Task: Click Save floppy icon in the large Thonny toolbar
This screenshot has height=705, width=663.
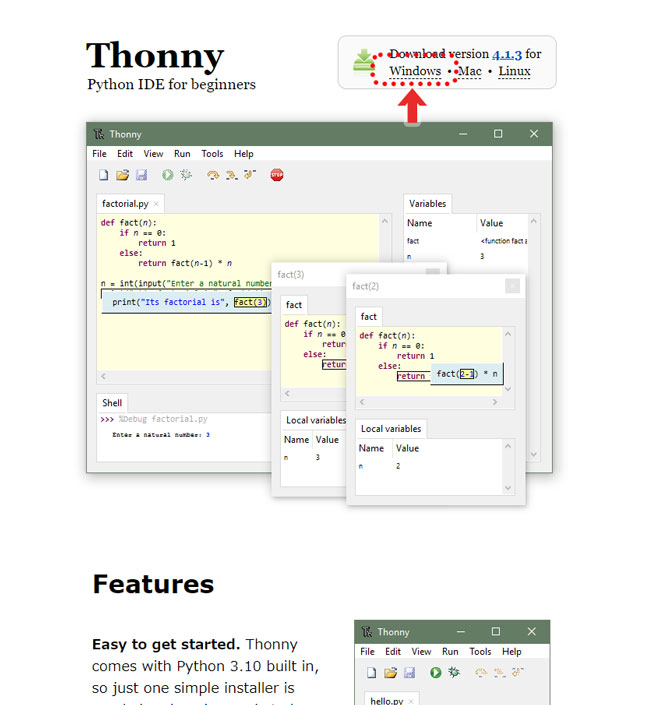Action: pyautogui.click(x=142, y=175)
